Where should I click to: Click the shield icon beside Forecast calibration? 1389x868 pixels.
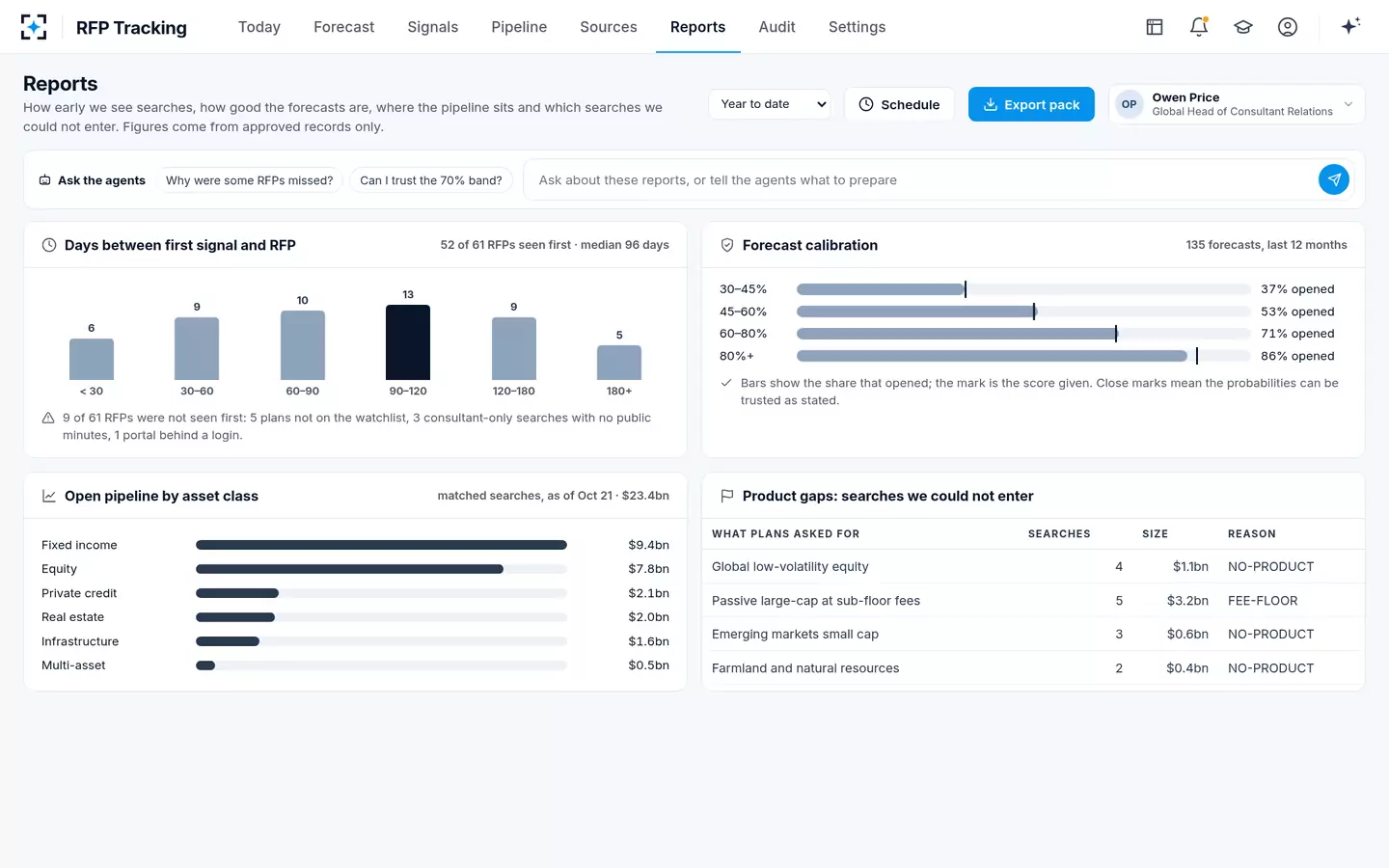tap(727, 245)
